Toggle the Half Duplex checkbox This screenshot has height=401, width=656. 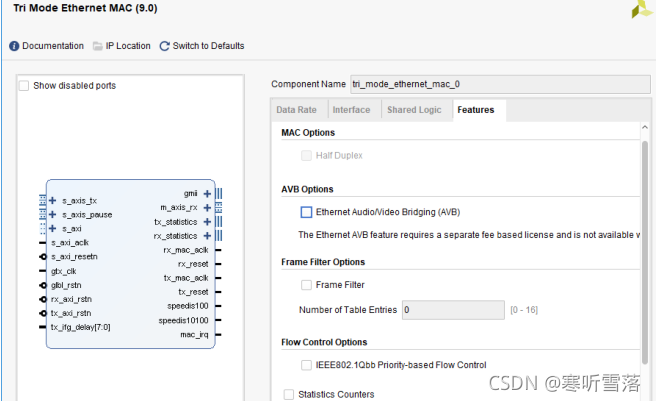[x=306, y=156]
